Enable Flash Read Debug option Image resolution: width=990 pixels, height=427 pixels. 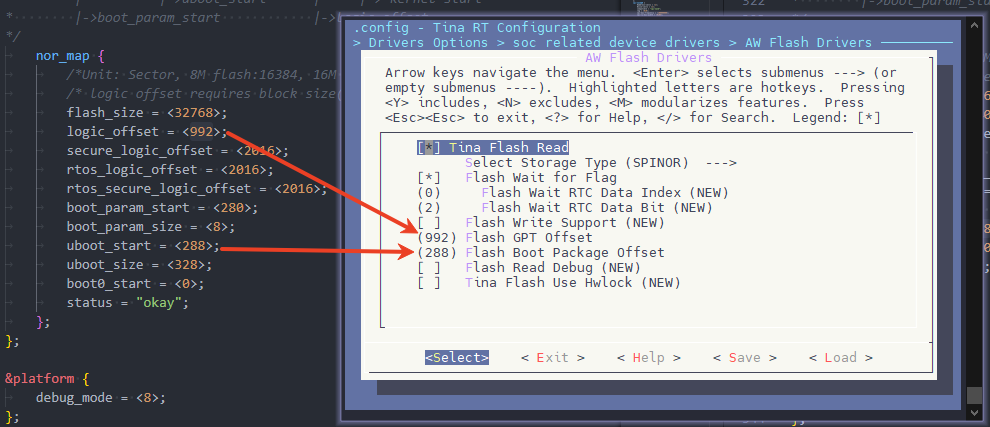tap(425, 267)
